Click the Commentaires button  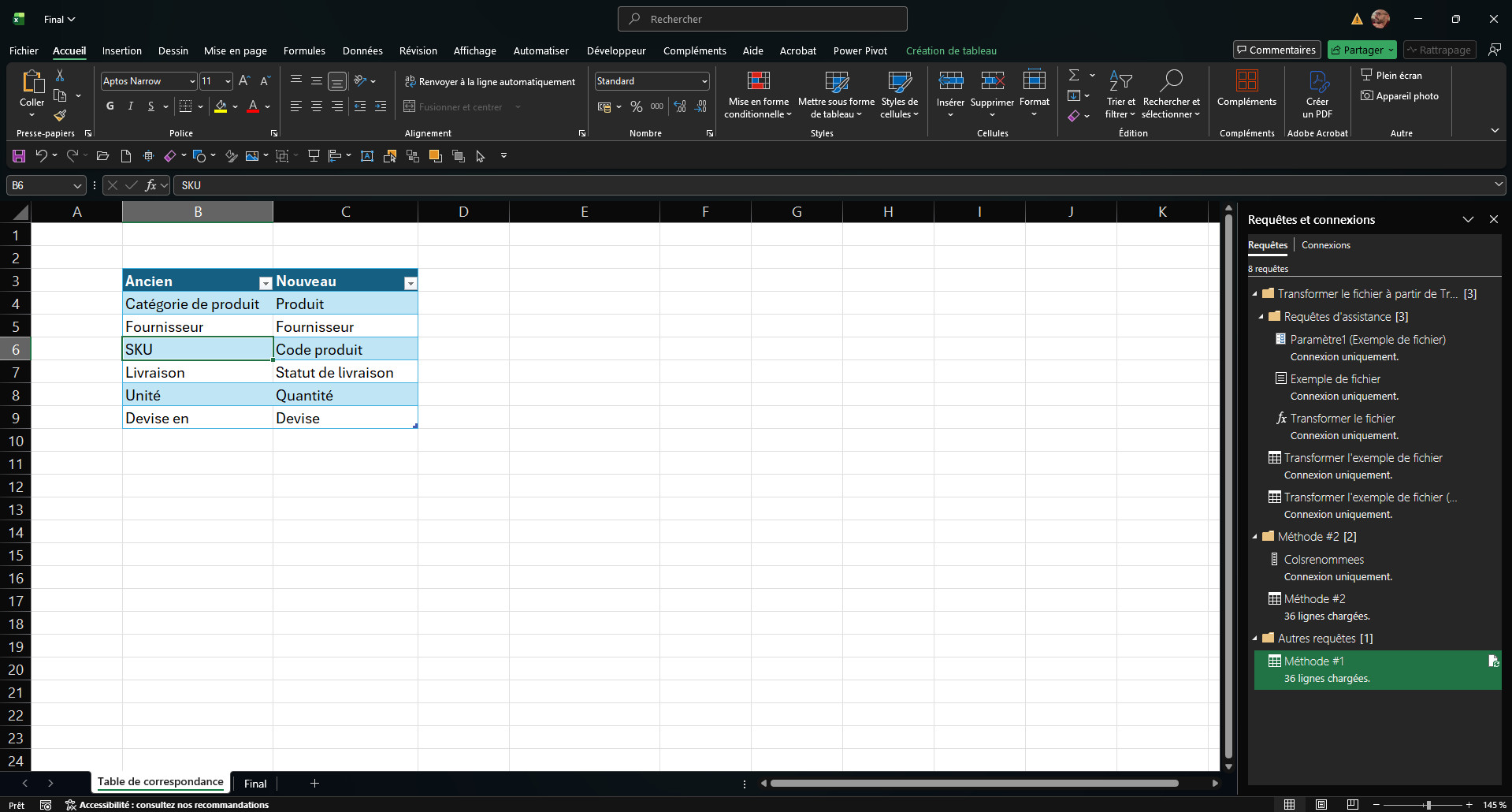[1276, 50]
